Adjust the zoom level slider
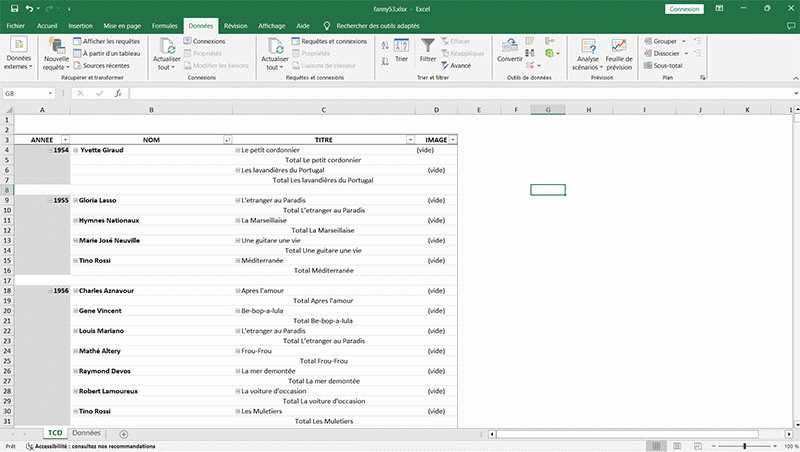 [x=745, y=446]
